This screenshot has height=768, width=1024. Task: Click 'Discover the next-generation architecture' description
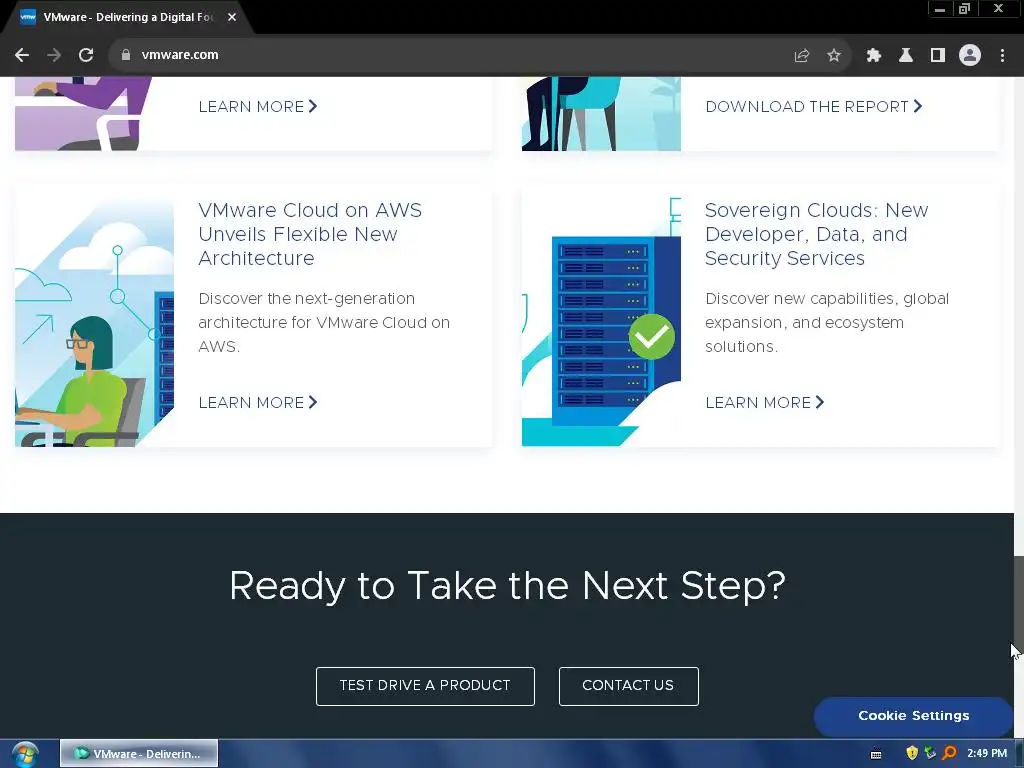[x=324, y=323]
